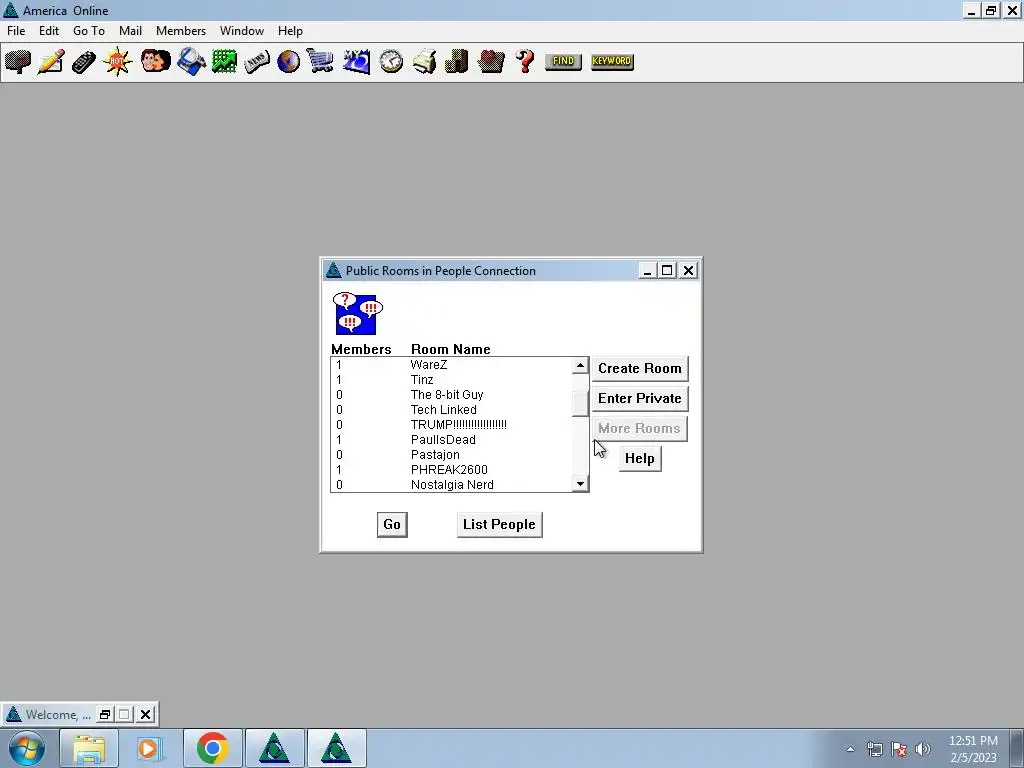Open the Internet globe icon

click(x=288, y=61)
